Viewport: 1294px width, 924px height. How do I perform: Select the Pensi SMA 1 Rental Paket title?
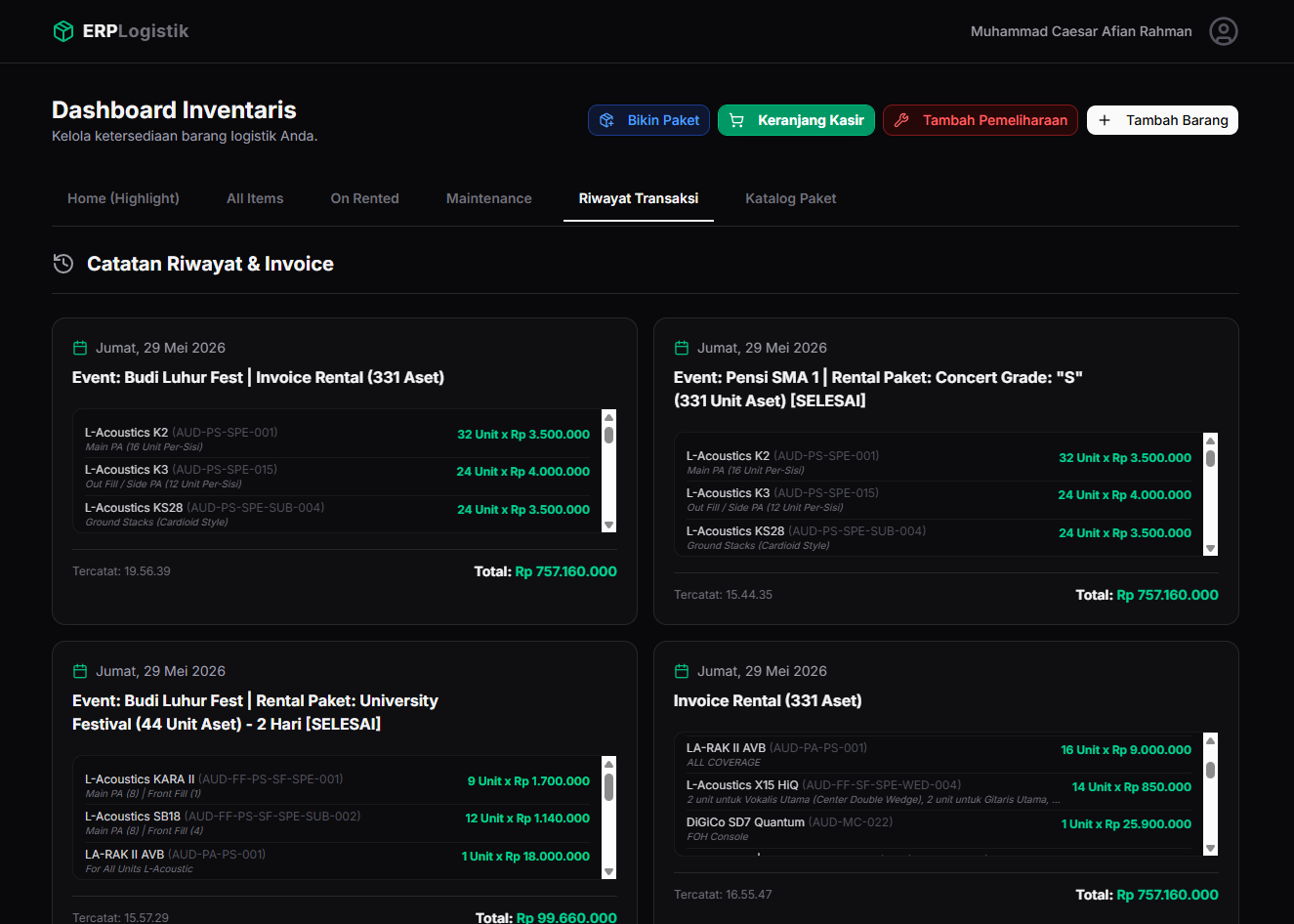(878, 389)
